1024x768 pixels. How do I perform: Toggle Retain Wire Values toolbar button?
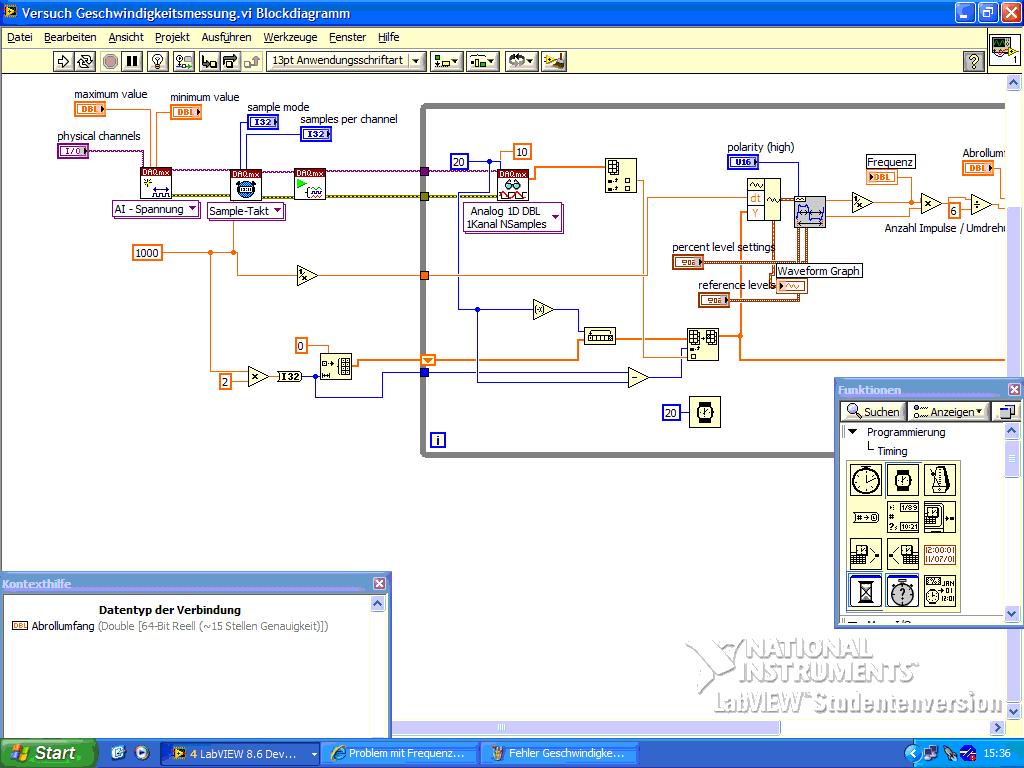coord(184,61)
